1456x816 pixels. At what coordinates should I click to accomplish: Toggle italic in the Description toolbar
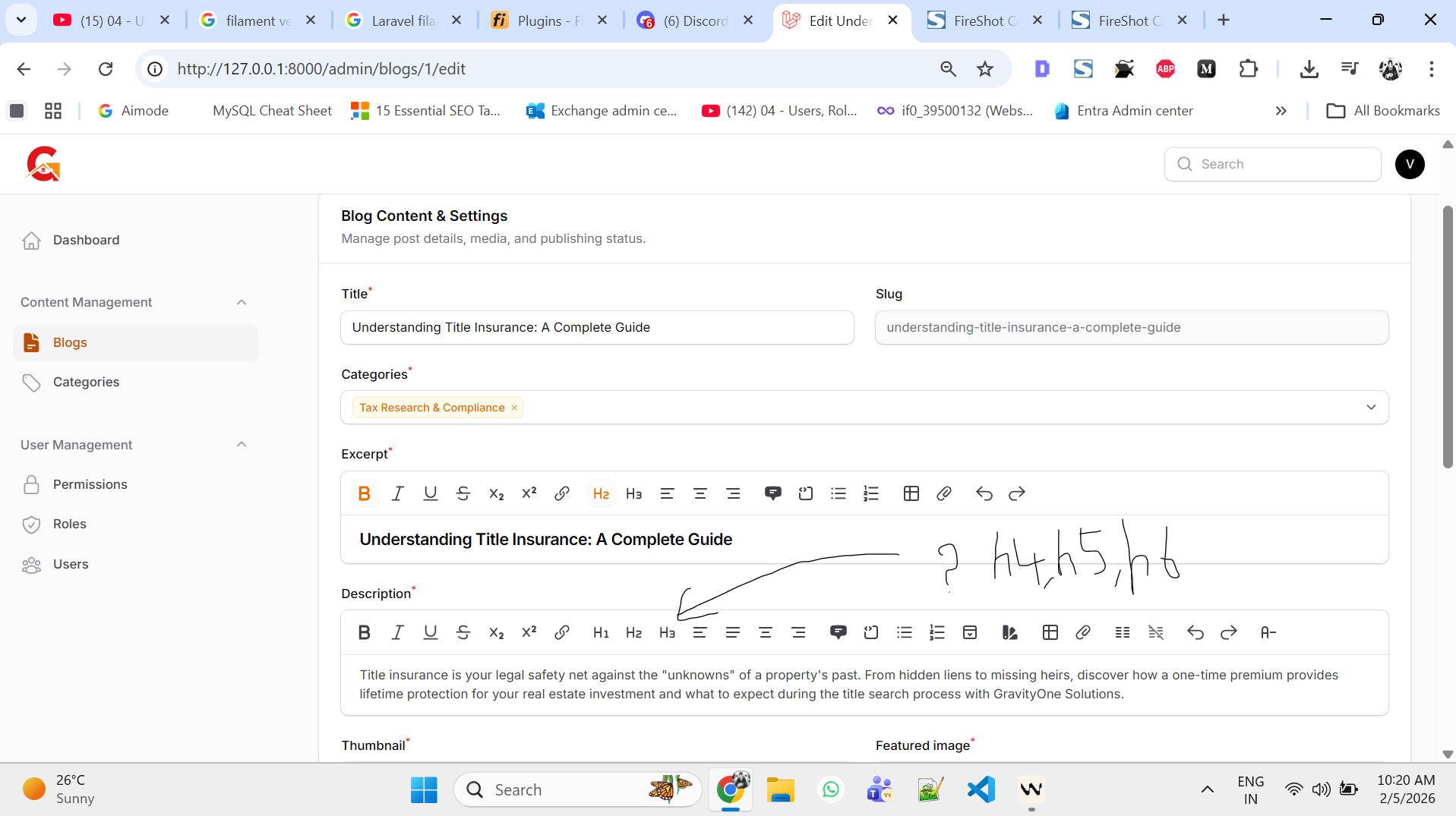(x=397, y=632)
